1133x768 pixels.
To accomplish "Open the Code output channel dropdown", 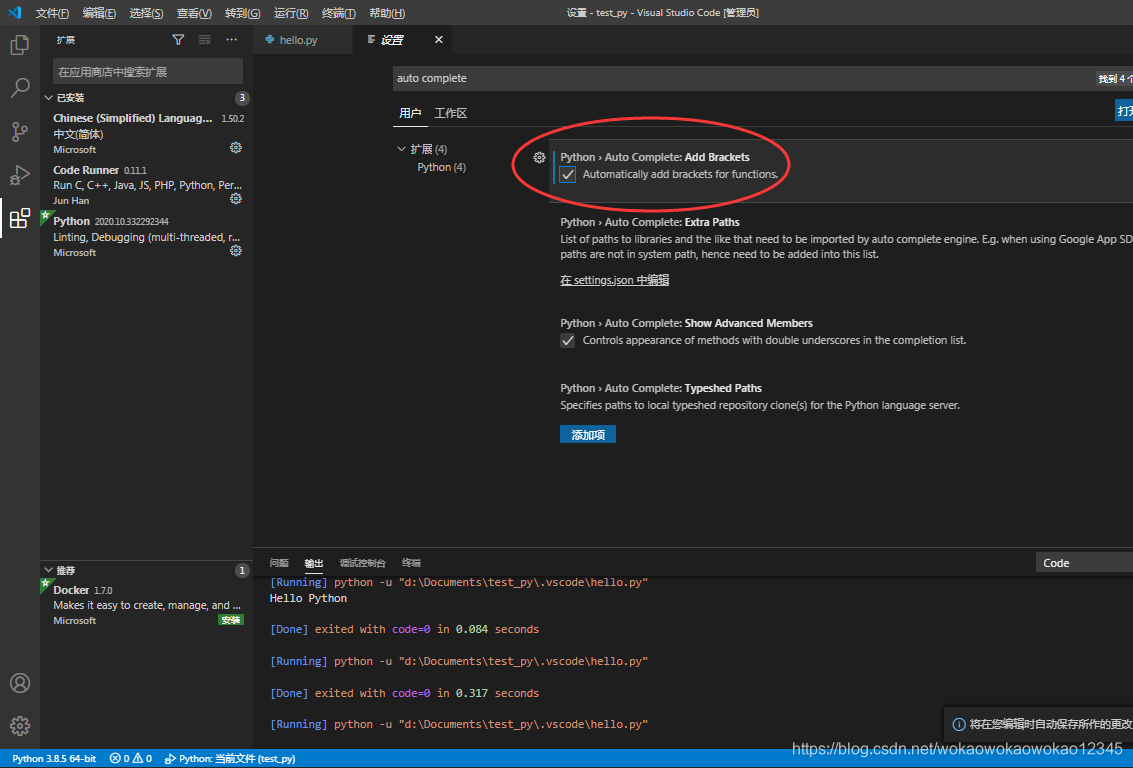I will coord(1083,562).
